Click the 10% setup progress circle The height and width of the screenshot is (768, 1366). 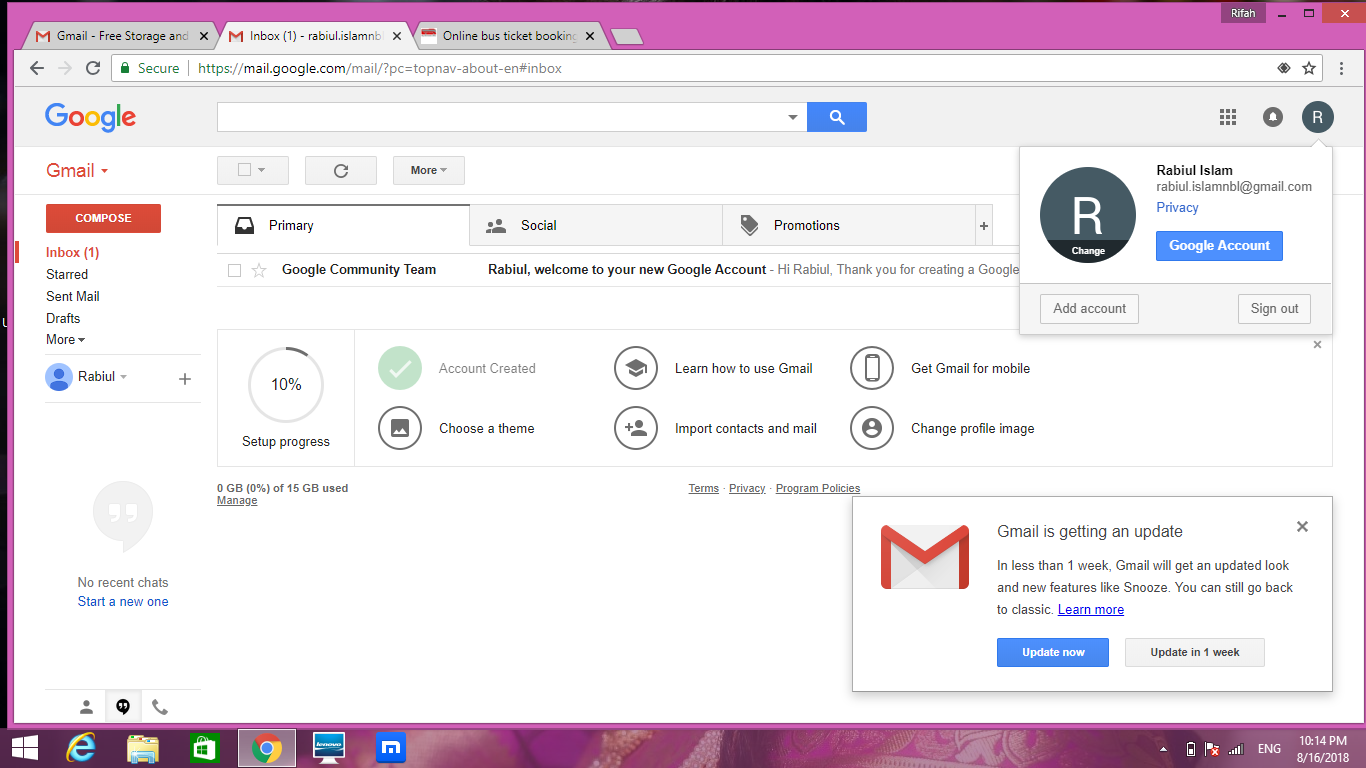[286, 385]
